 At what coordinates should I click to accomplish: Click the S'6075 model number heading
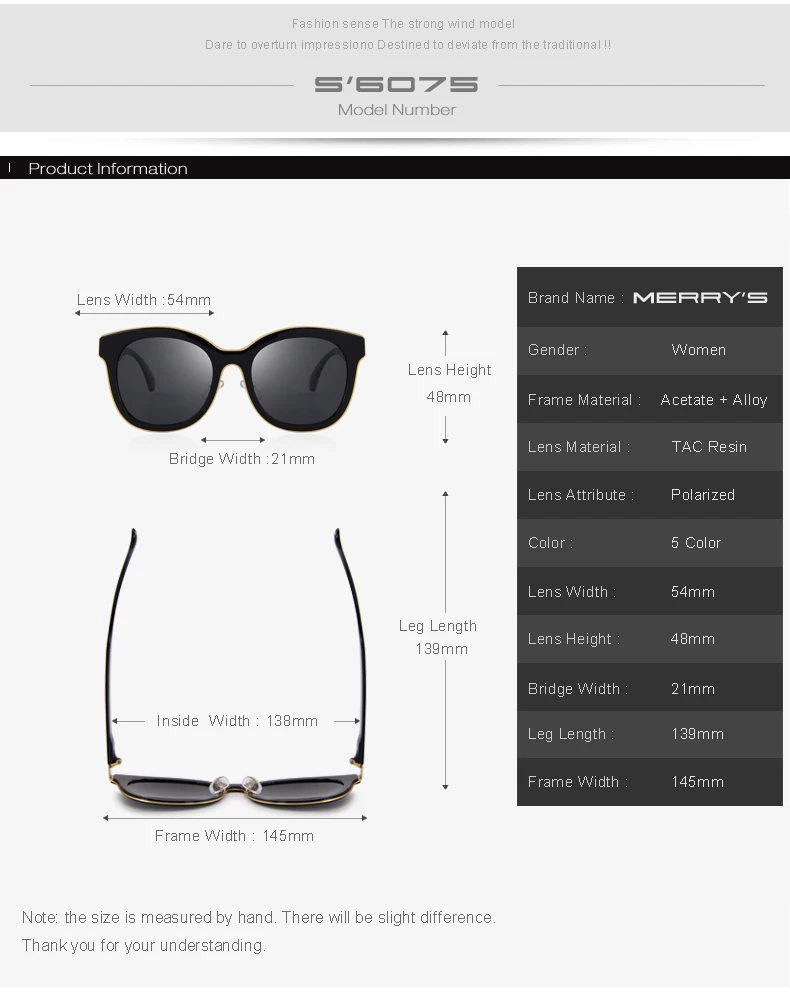[396, 84]
